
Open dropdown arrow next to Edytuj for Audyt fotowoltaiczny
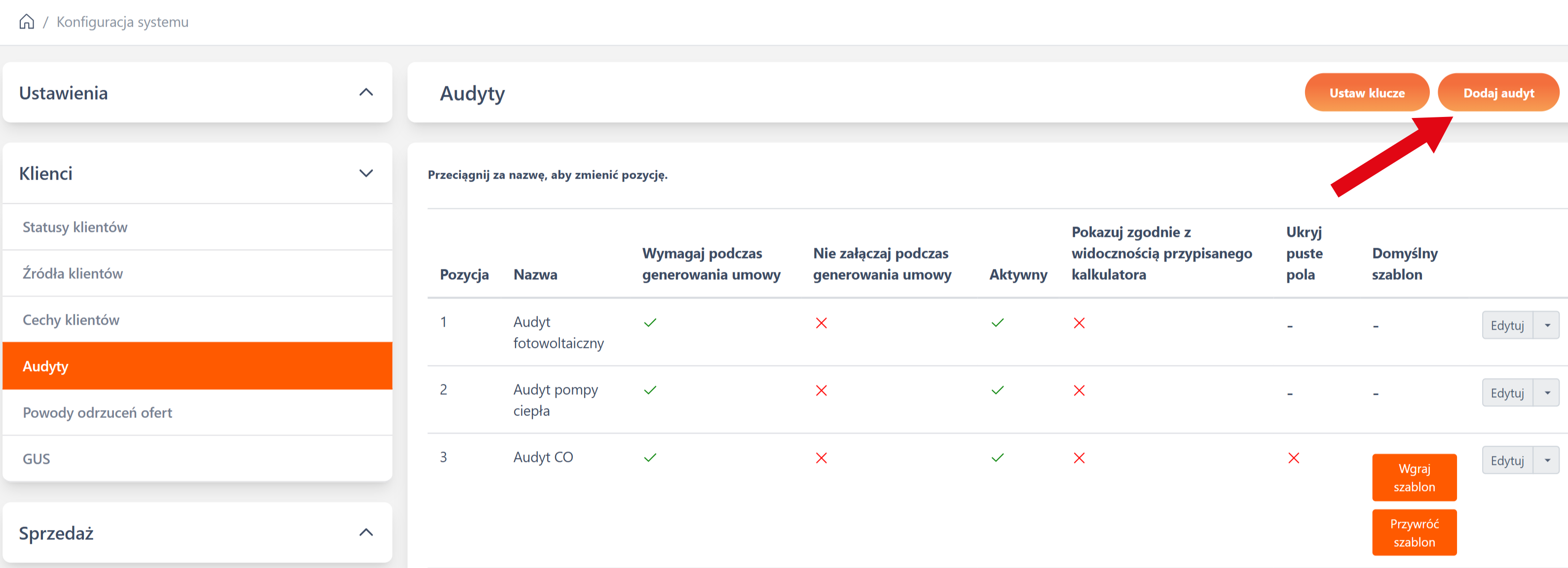(x=1547, y=325)
